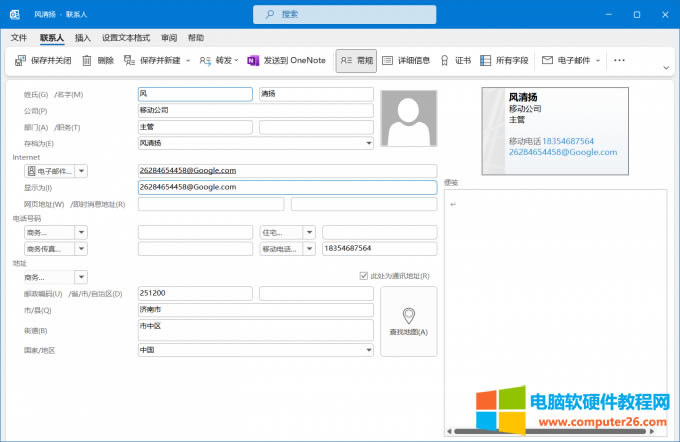Click the 公司 (Company) input field
The image size is (680, 442).
255,111
